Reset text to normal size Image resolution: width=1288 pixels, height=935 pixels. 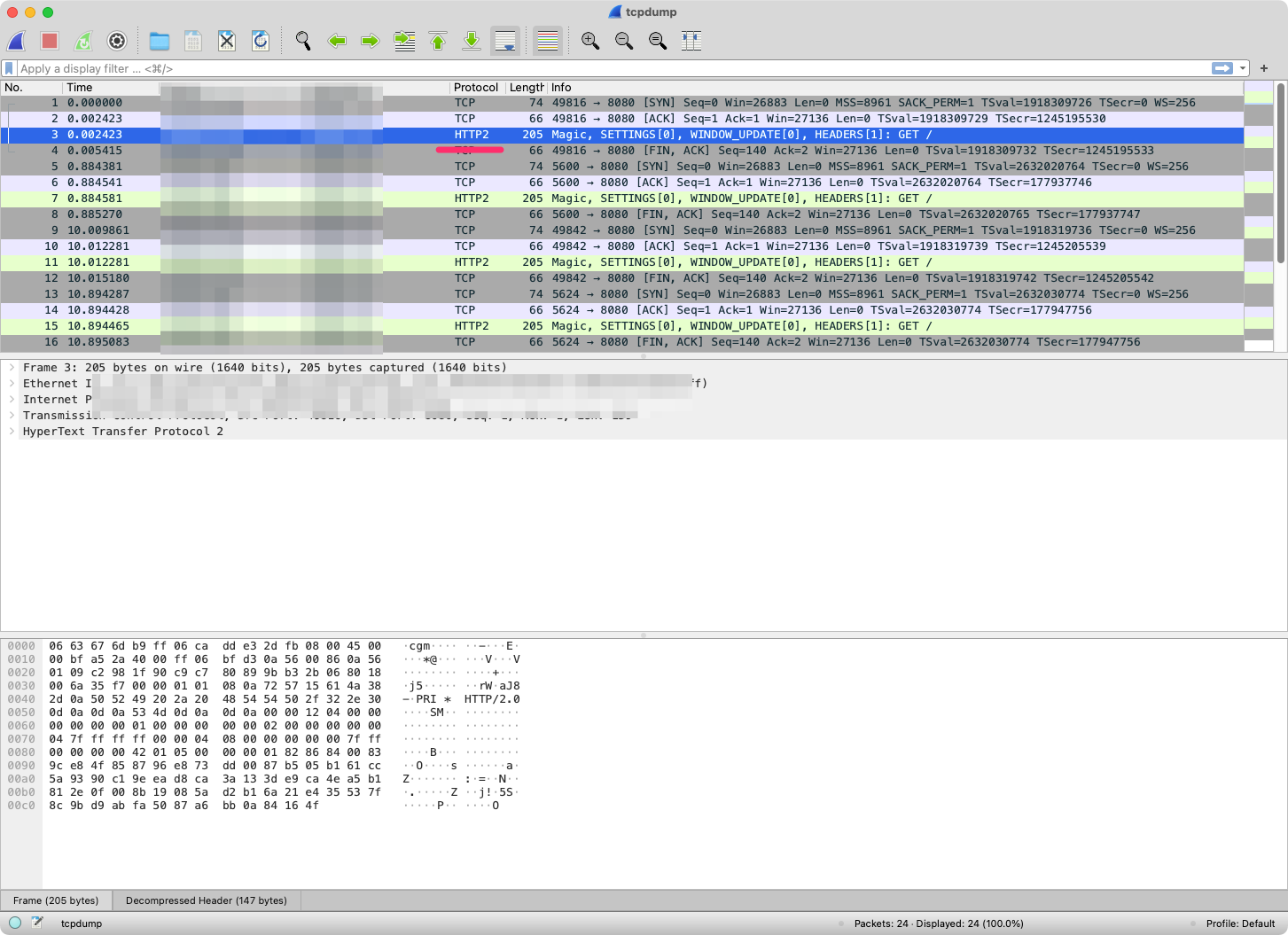(x=658, y=41)
